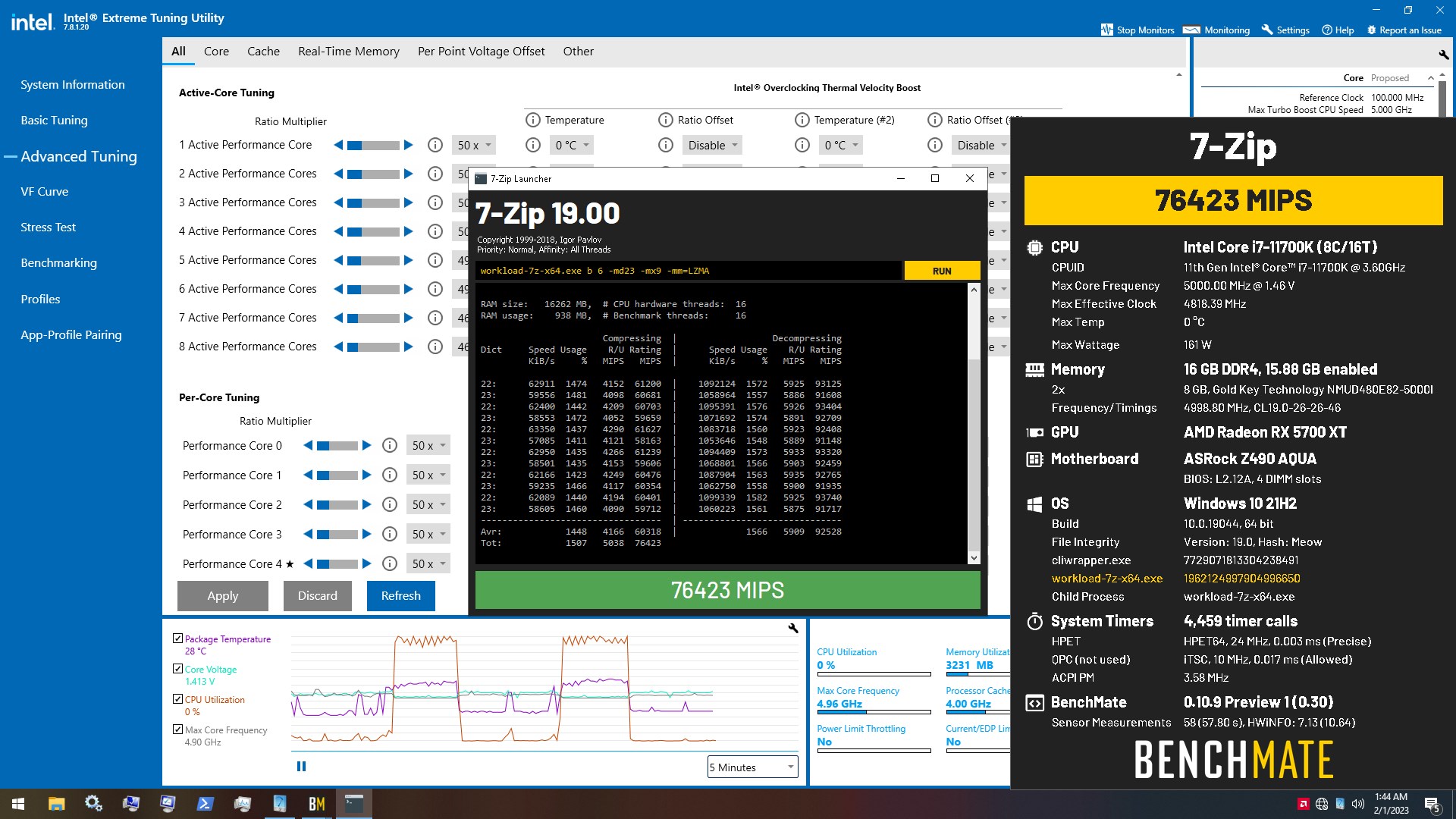Expand 1 Active Core 50 x dropdown
The width and height of the screenshot is (1456, 819).
click(474, 145)
